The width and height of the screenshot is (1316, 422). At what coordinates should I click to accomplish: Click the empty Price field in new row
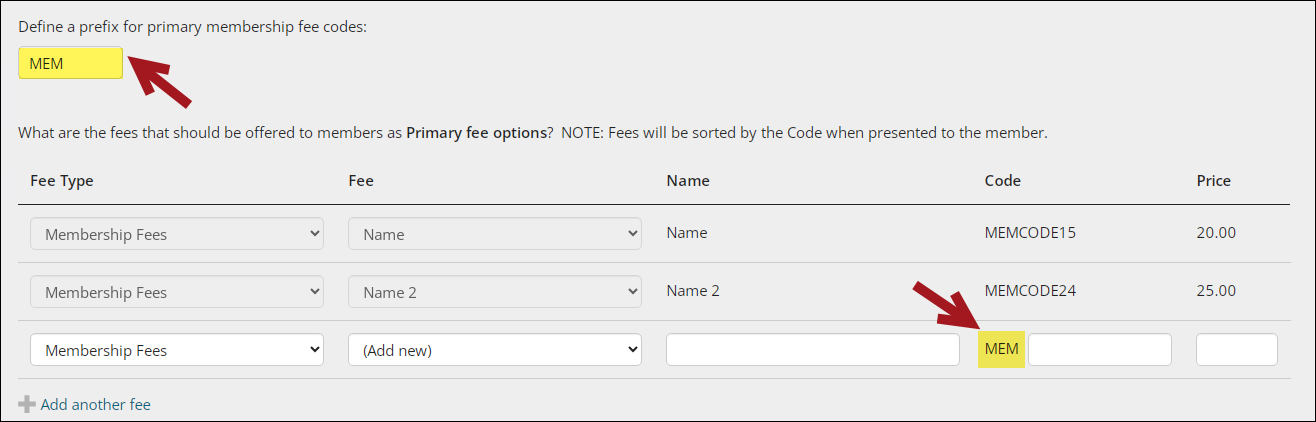pos(1236,350)
